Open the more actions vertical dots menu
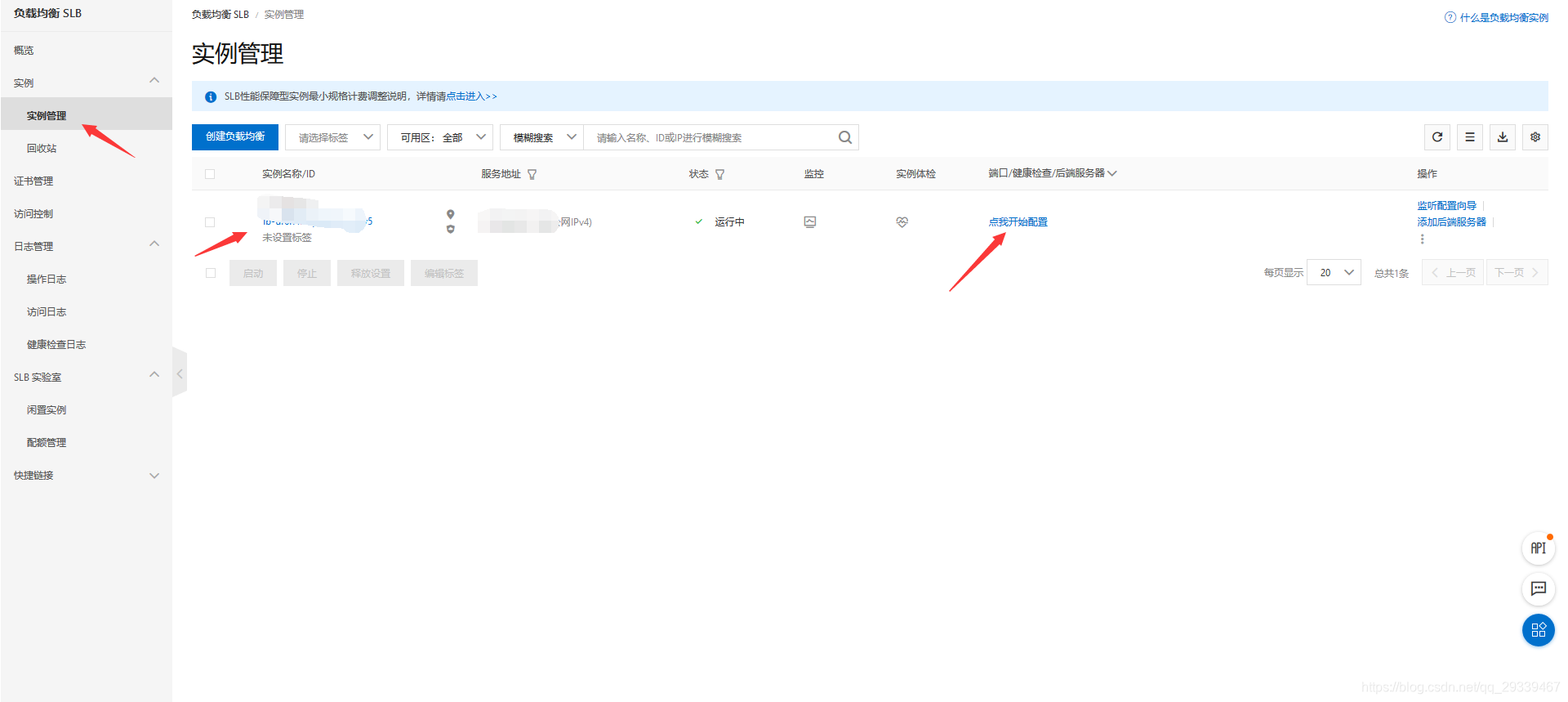Screen dimensions: 1568x702 (1422, 239)
